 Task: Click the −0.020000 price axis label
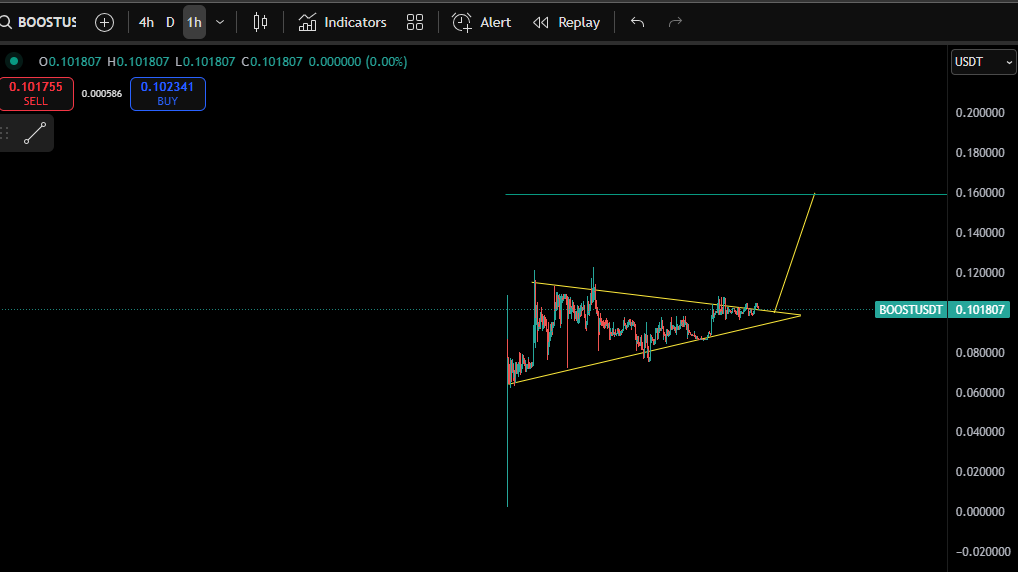tap(983, 551)
